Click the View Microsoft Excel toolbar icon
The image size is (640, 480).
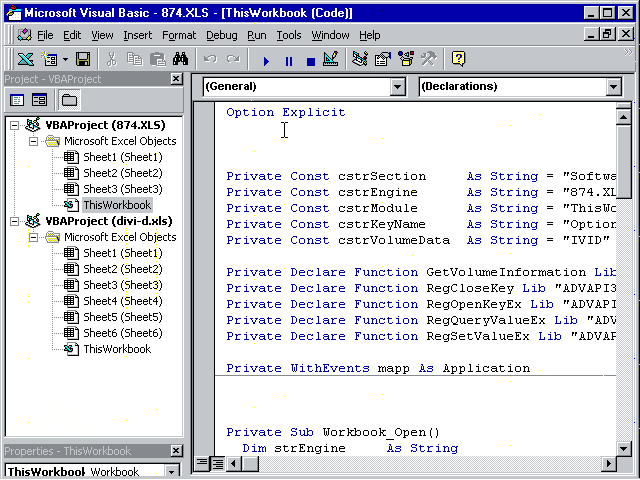pos(25,60)
